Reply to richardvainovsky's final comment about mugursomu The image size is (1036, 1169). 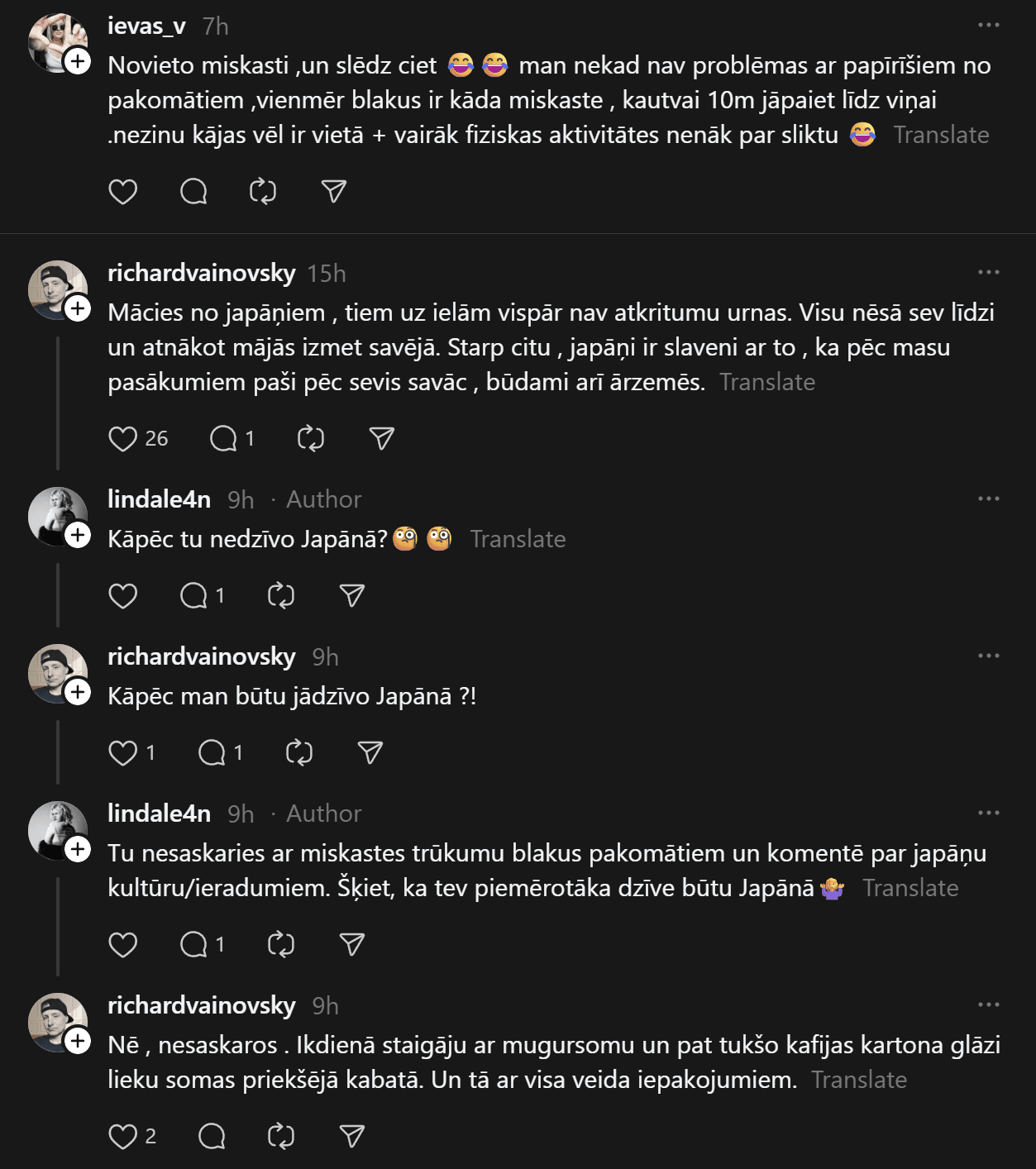click(x=212, y=1137)
